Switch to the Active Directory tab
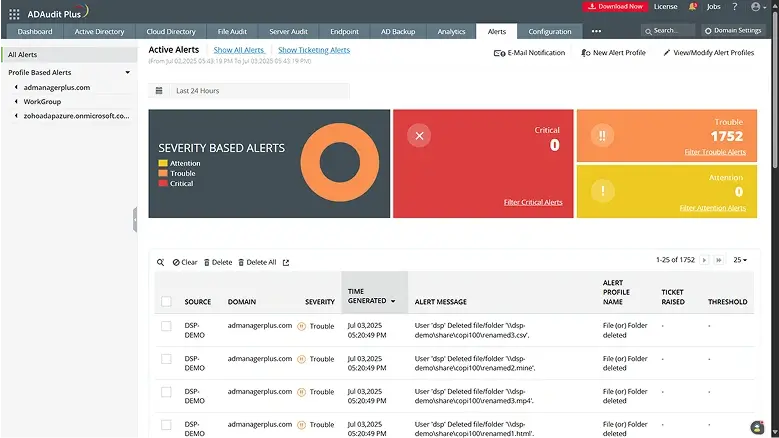This screenshot has height=438, width=779. (99, 31)
